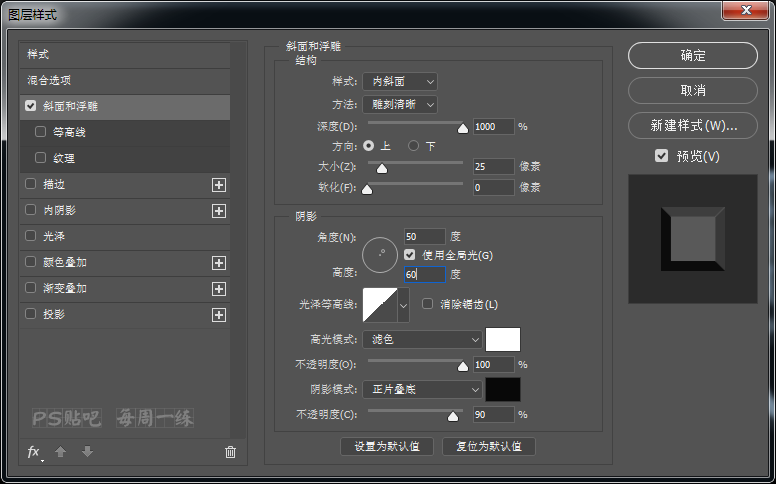Select the 下 direction radio button
The image size is (776, 484).
pos(413,145)
